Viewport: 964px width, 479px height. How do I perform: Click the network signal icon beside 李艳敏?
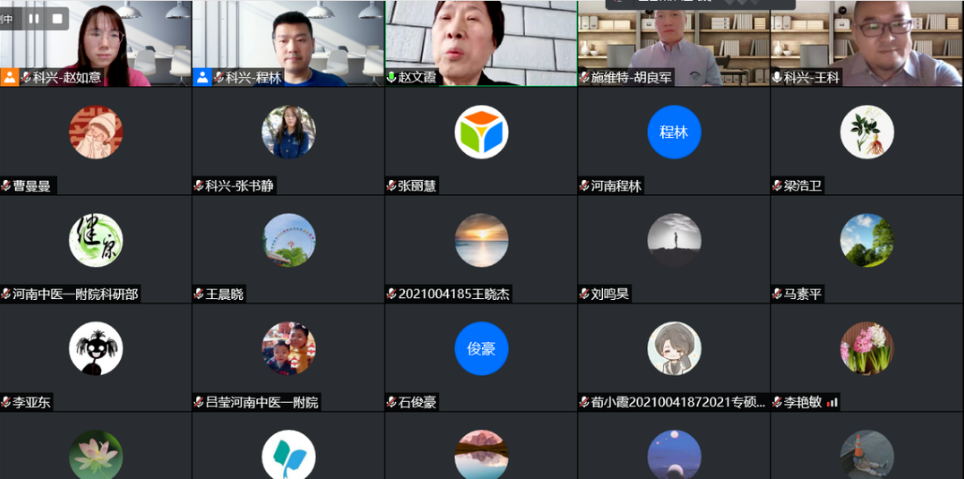[x=832, y=402]
